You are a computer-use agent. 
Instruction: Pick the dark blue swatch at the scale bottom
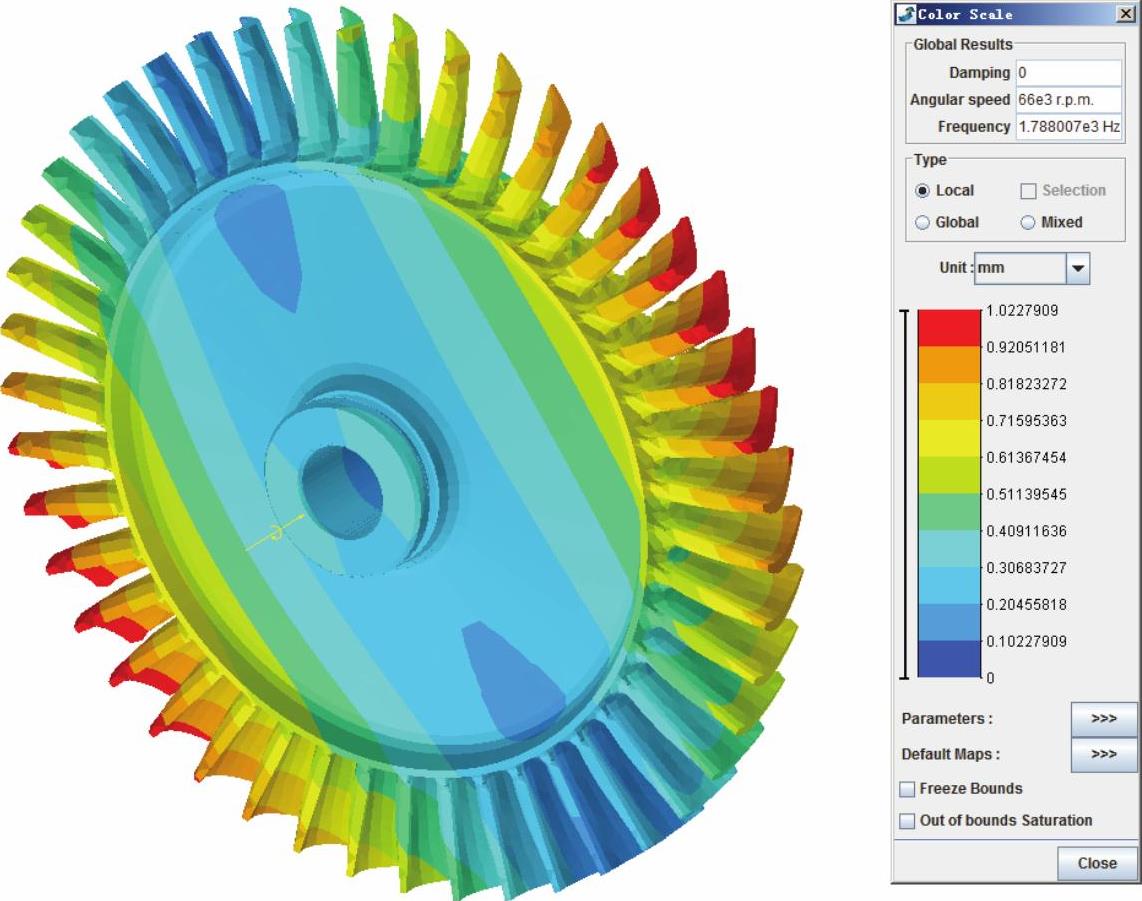point(949,659)
